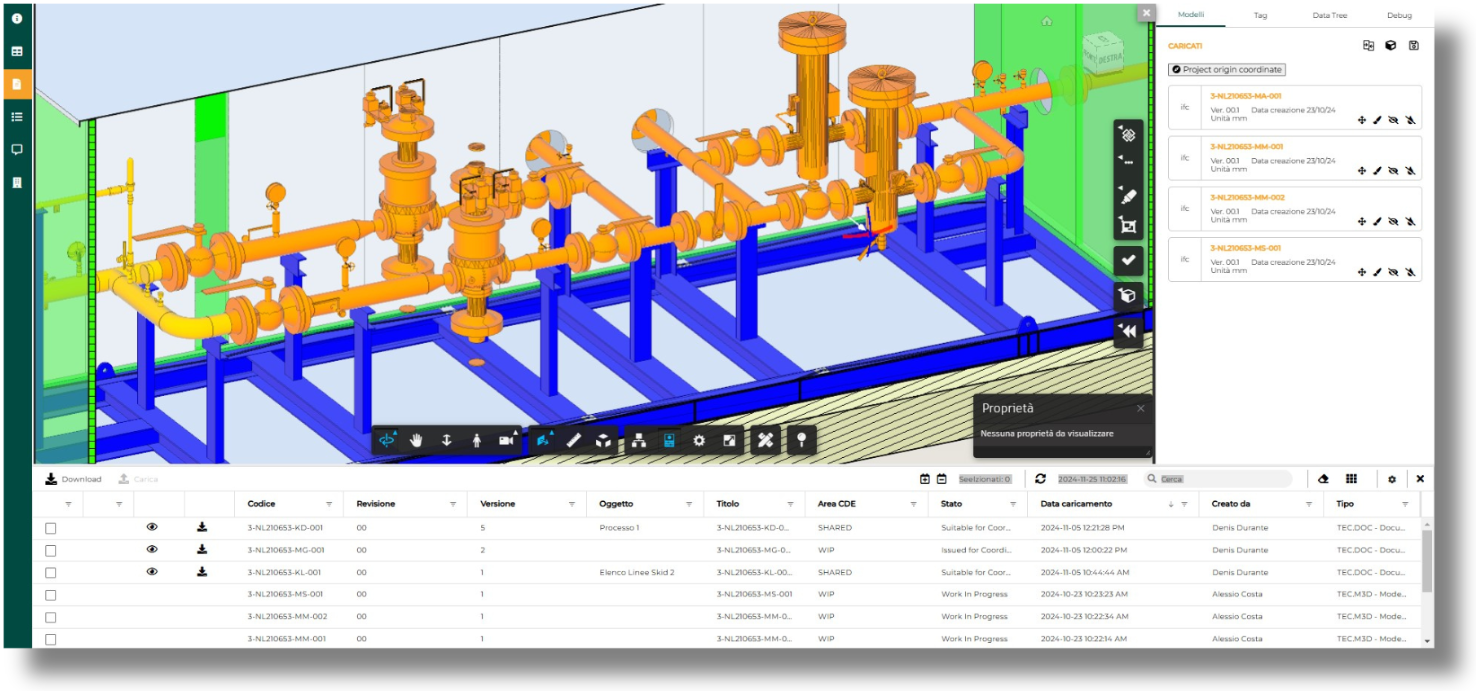
Task: Click the cube icon next to CARICATI
Action: (1390, 46)
